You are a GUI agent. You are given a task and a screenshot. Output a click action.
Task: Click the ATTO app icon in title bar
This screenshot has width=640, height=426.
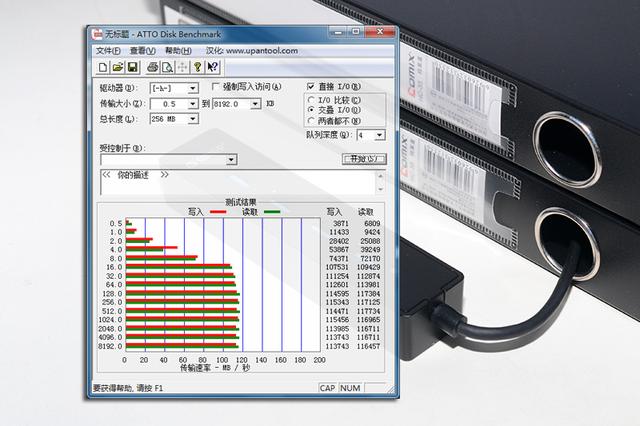[97, 34]
